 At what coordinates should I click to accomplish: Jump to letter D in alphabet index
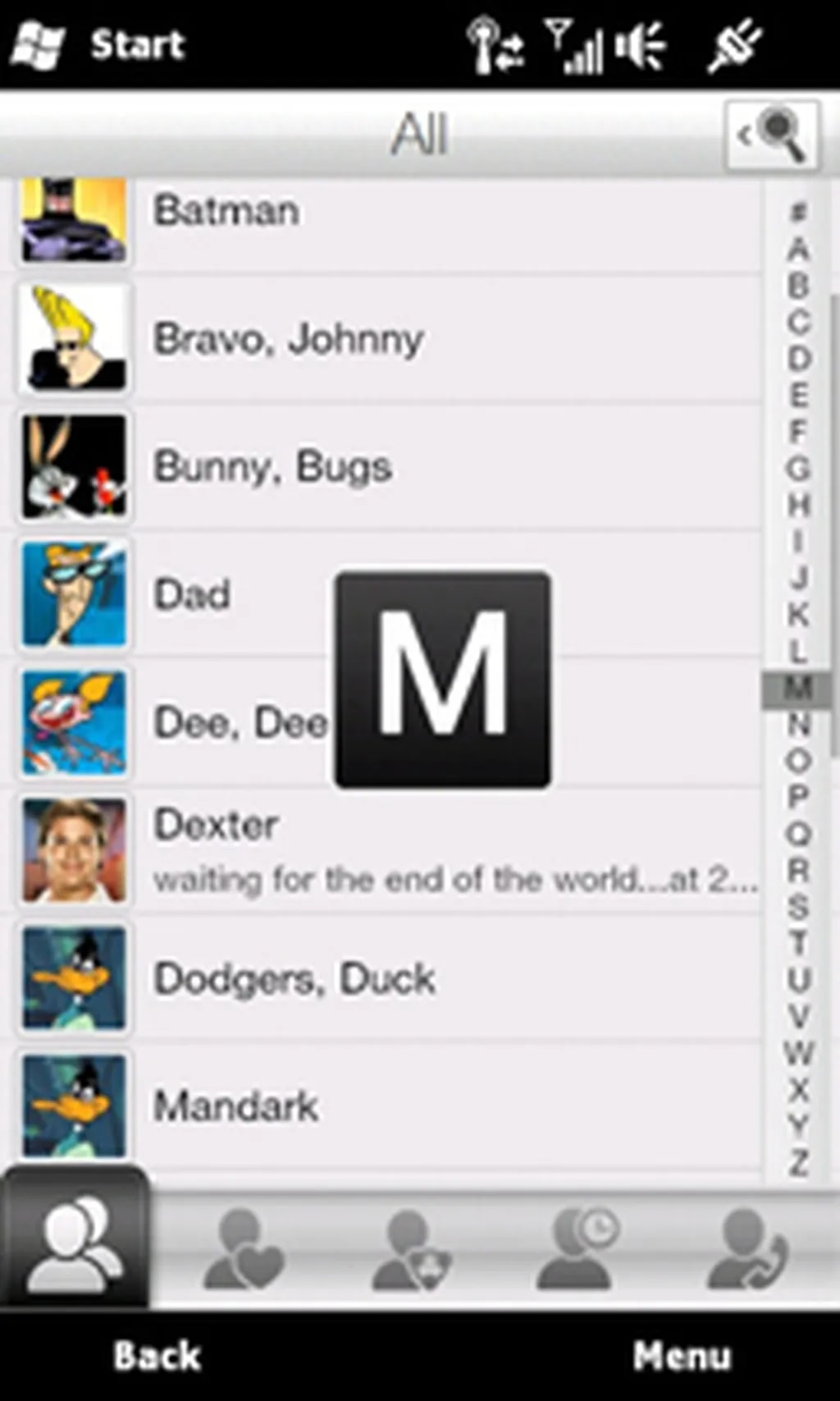coord(799,359)
